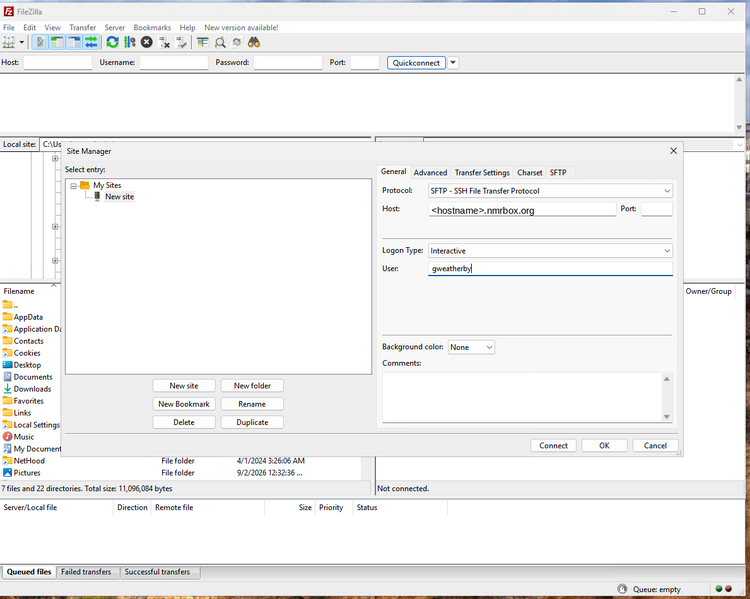Toggle local directory tree display icon
The image size is (750, 599).
tap(57, 43)
